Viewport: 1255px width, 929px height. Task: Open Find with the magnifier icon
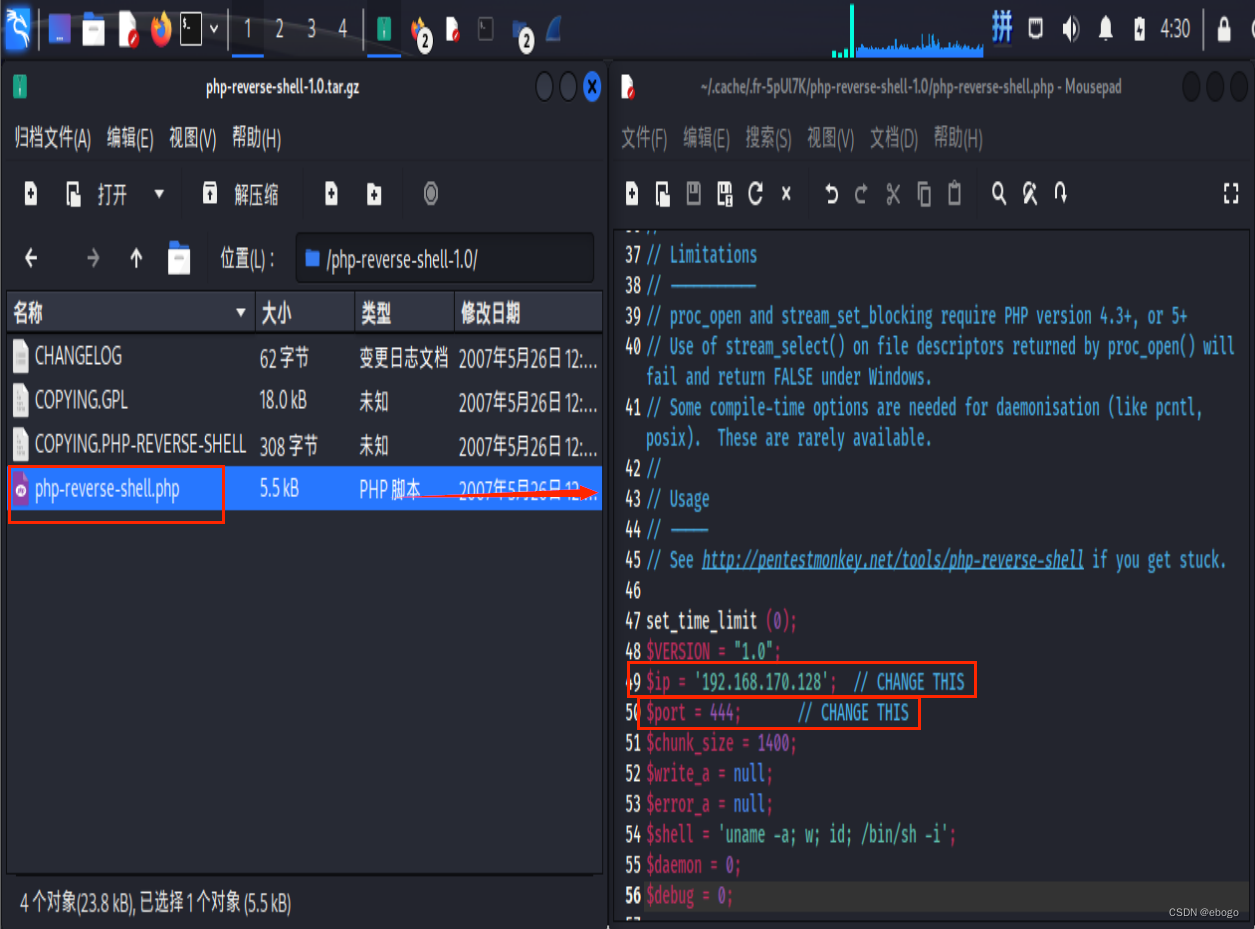click(x=998, y=193)
